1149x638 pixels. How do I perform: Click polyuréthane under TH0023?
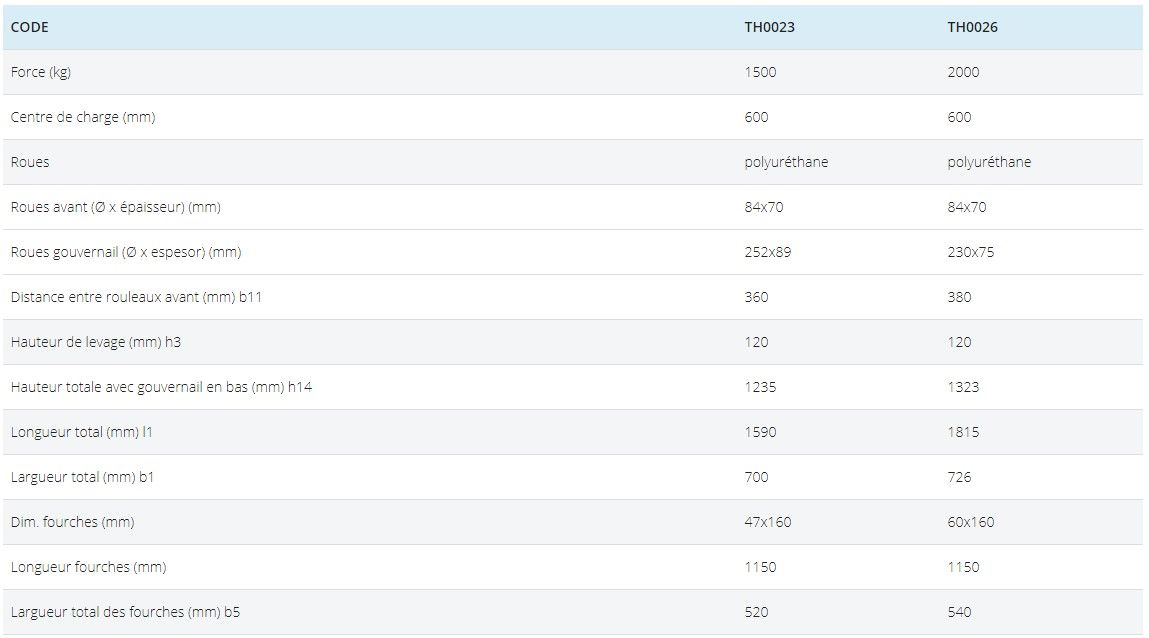pyautogui.click(x=786, y=162)
